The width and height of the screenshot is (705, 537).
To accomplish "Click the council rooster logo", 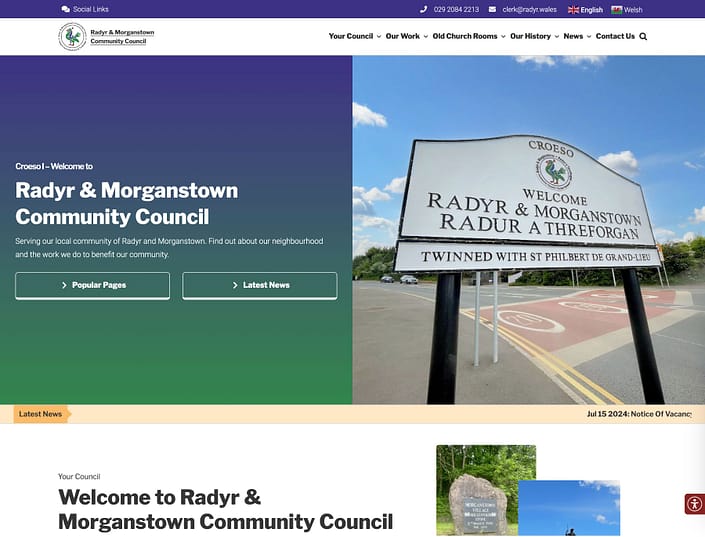I will (x=72, y=37).
